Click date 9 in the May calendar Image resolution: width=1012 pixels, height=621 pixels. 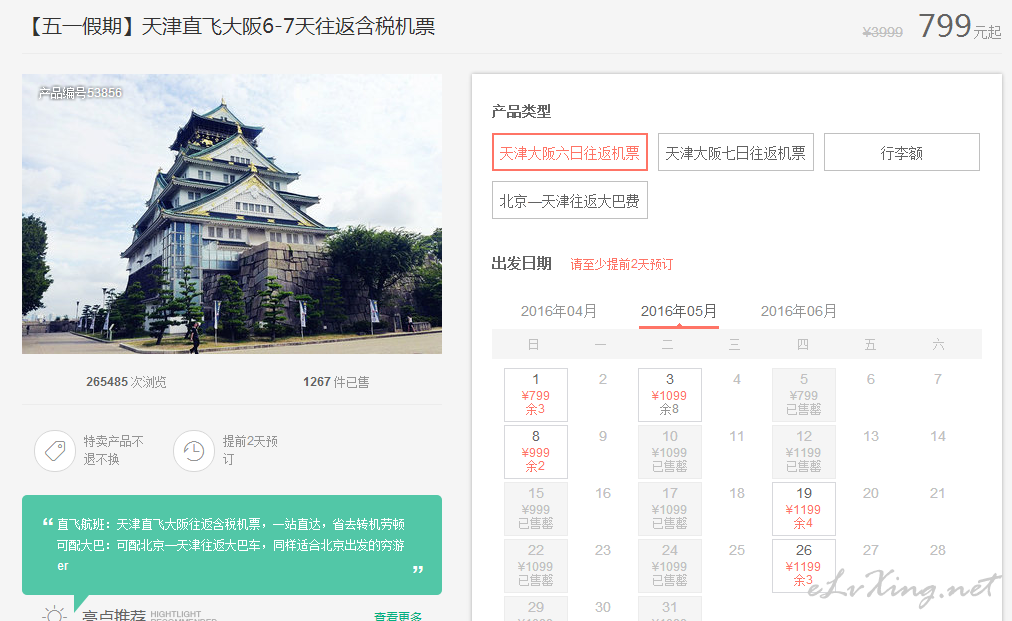[603, 436]
